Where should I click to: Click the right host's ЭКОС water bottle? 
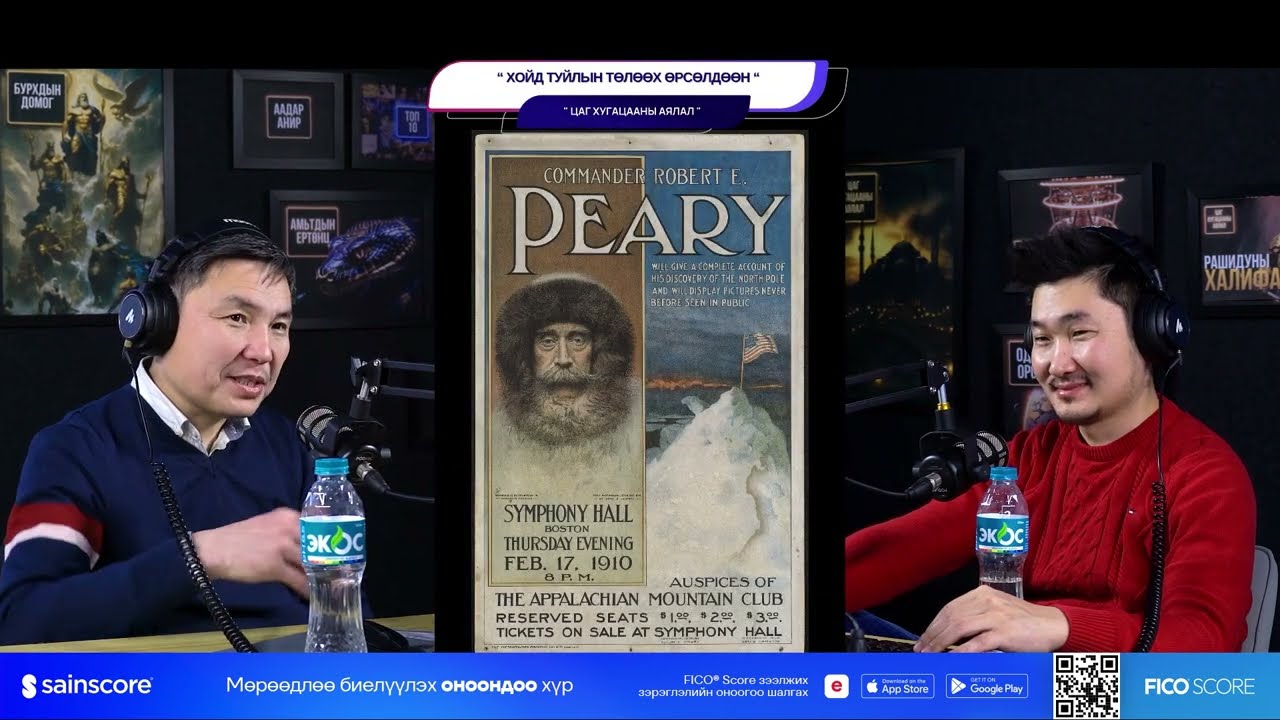coord(1001,532)
